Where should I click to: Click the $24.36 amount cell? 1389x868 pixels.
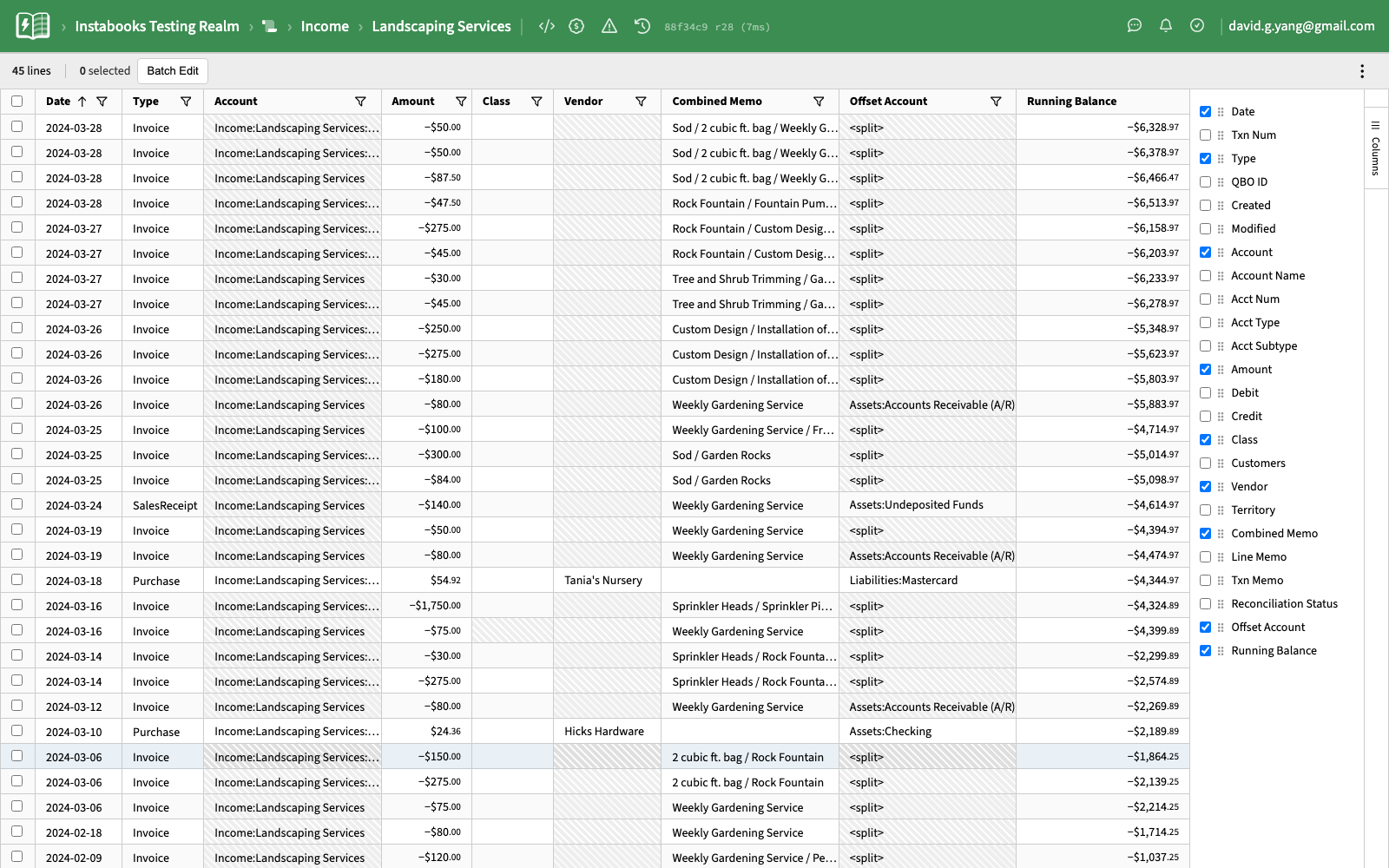[426, 731]
